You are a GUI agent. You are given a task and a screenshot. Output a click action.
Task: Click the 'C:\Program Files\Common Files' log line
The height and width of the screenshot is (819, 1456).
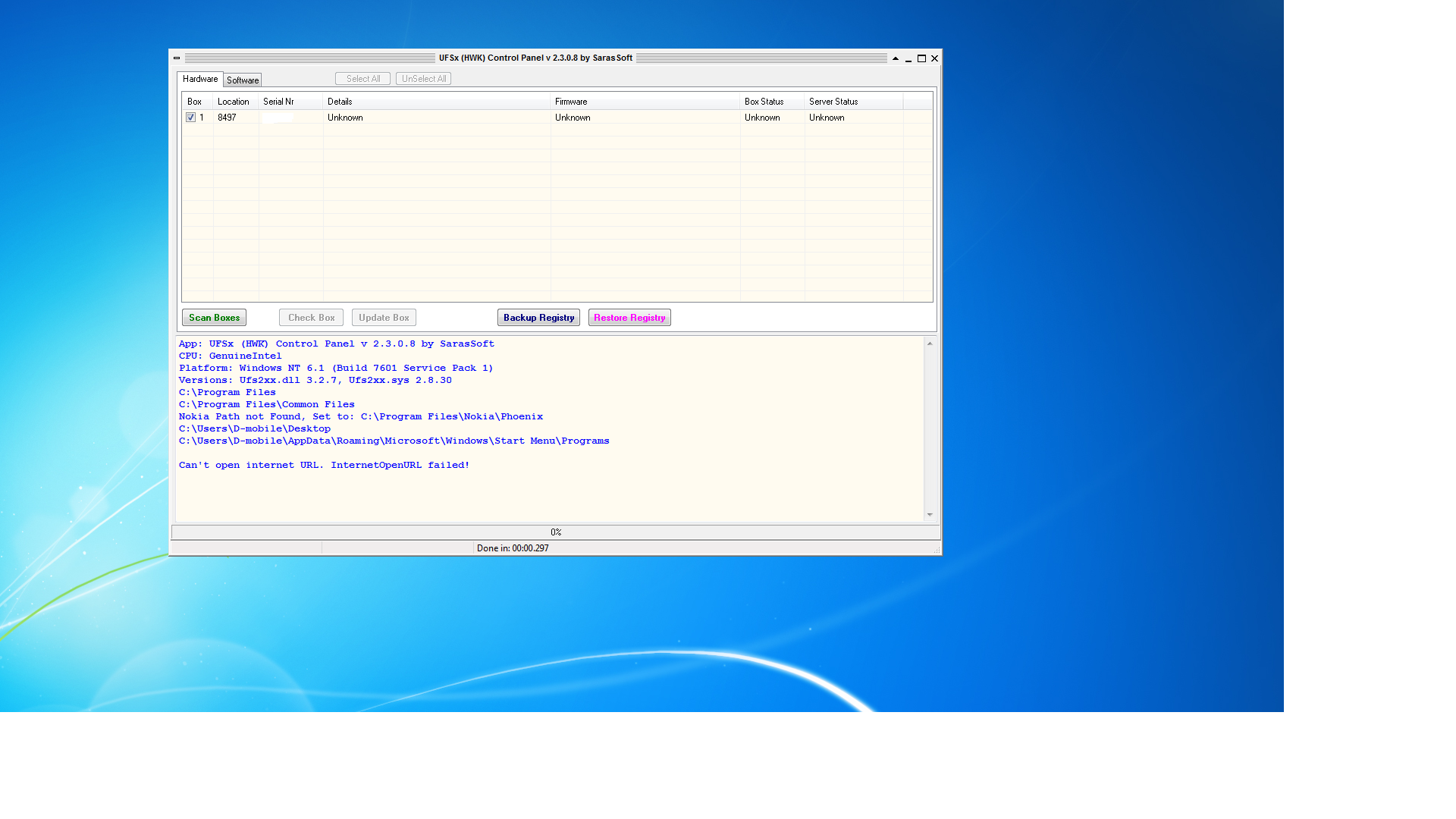pyautogui.click(x=267, y=404)
